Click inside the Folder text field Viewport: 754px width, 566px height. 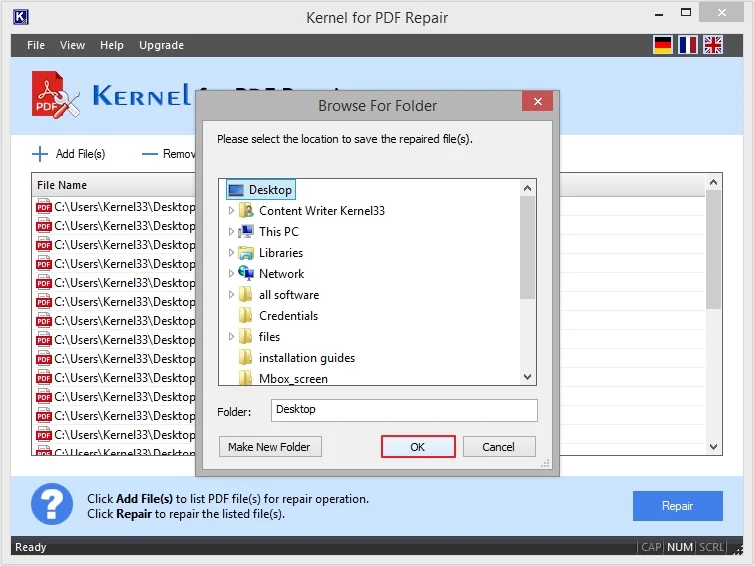tap(404, 410)
